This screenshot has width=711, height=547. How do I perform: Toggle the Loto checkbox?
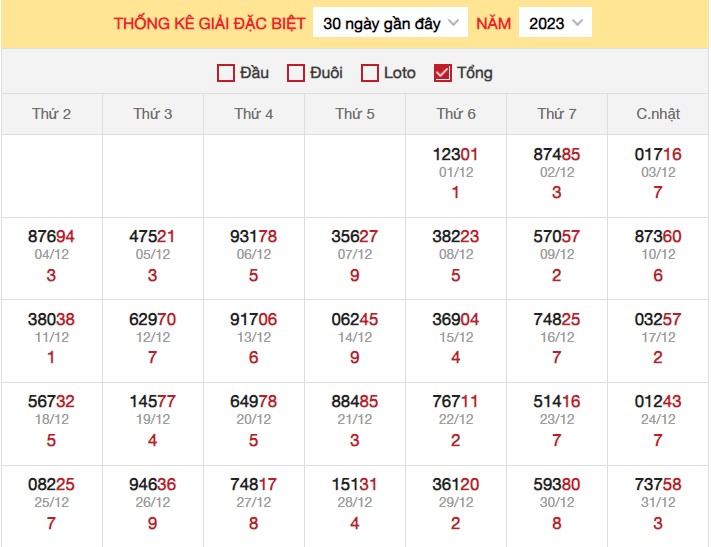pyautogui.click(x=370, y=73)
